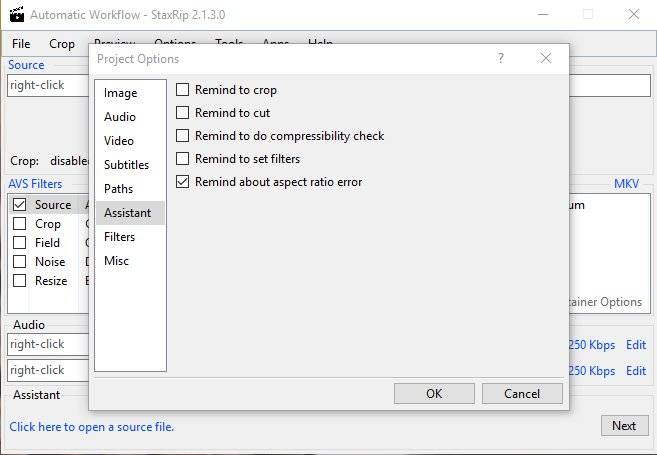Image resolution: width=657 pixels, height=455 pixels.
Task: Enable Remind to crop checkbox
Action: point(182,90)
